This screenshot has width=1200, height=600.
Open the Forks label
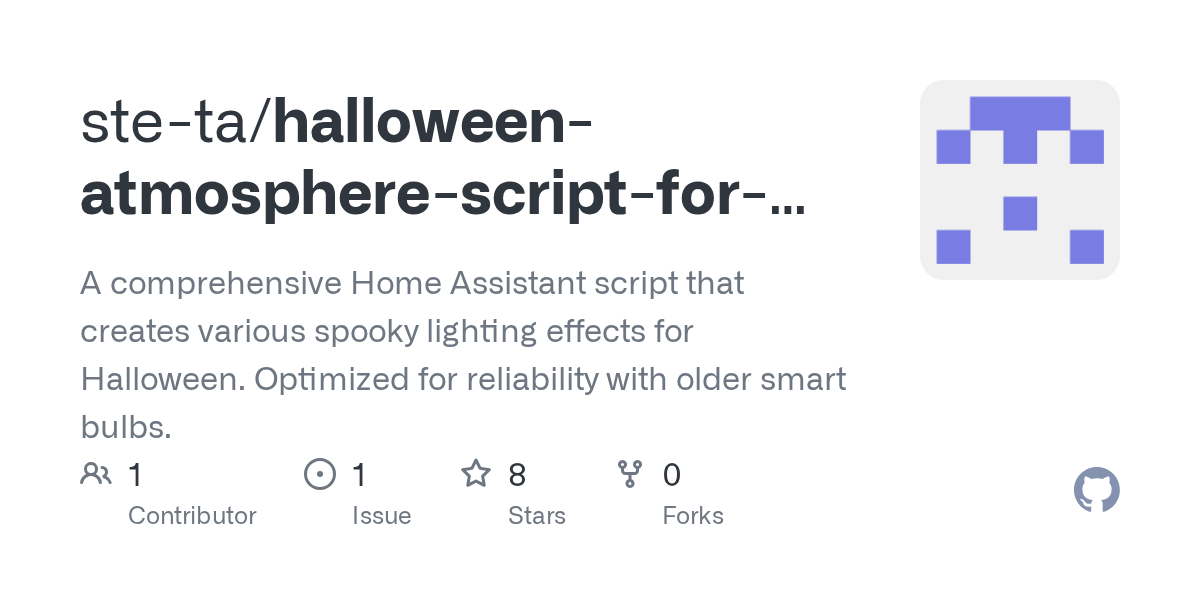[692, 516]
